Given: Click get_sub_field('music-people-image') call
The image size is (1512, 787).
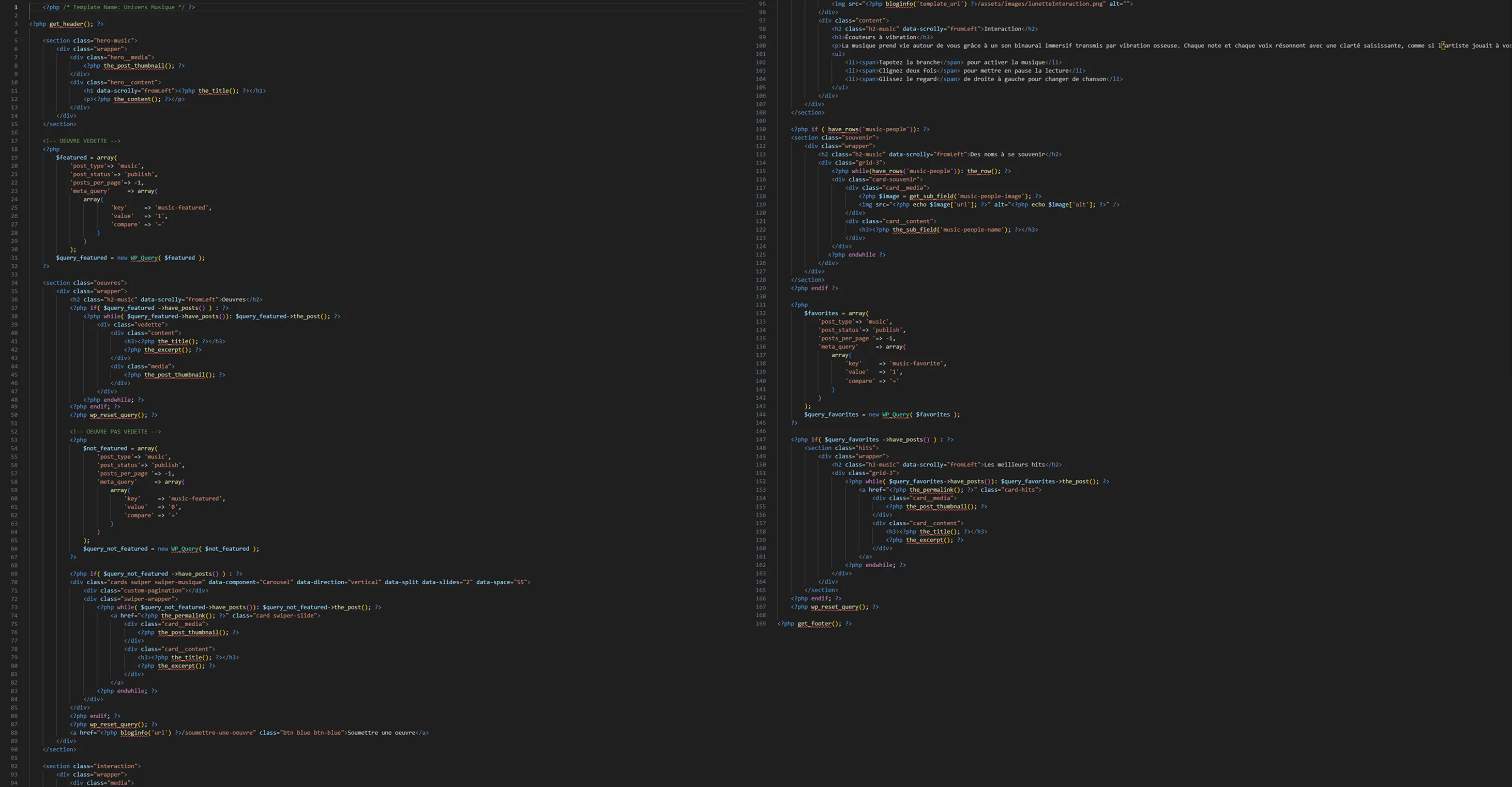Looking at the screenshot, I should tap(969, 196).
